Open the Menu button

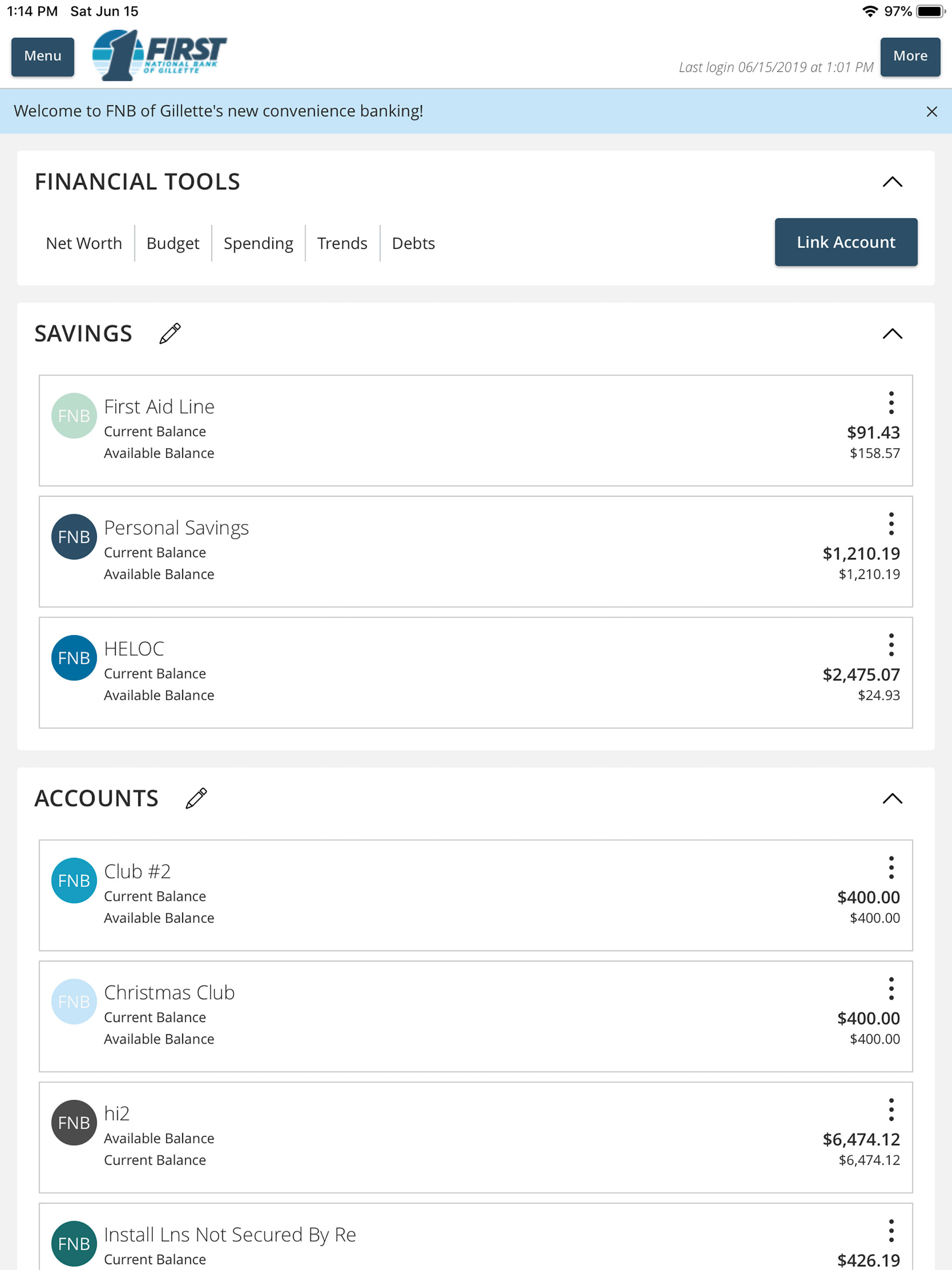(x=42, y=57)
